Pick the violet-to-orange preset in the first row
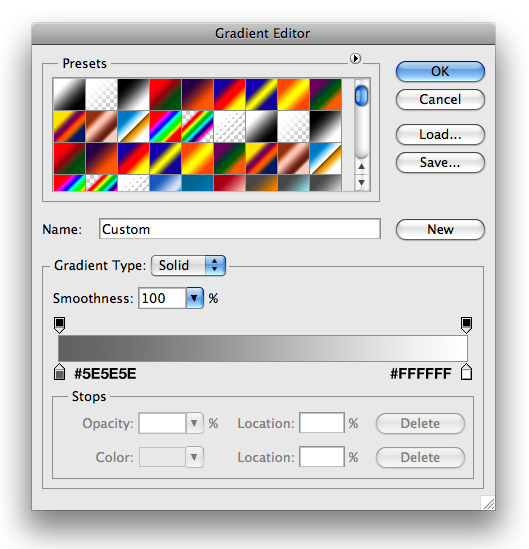This screenshot has height=549, width=529. tap(197, 95)
